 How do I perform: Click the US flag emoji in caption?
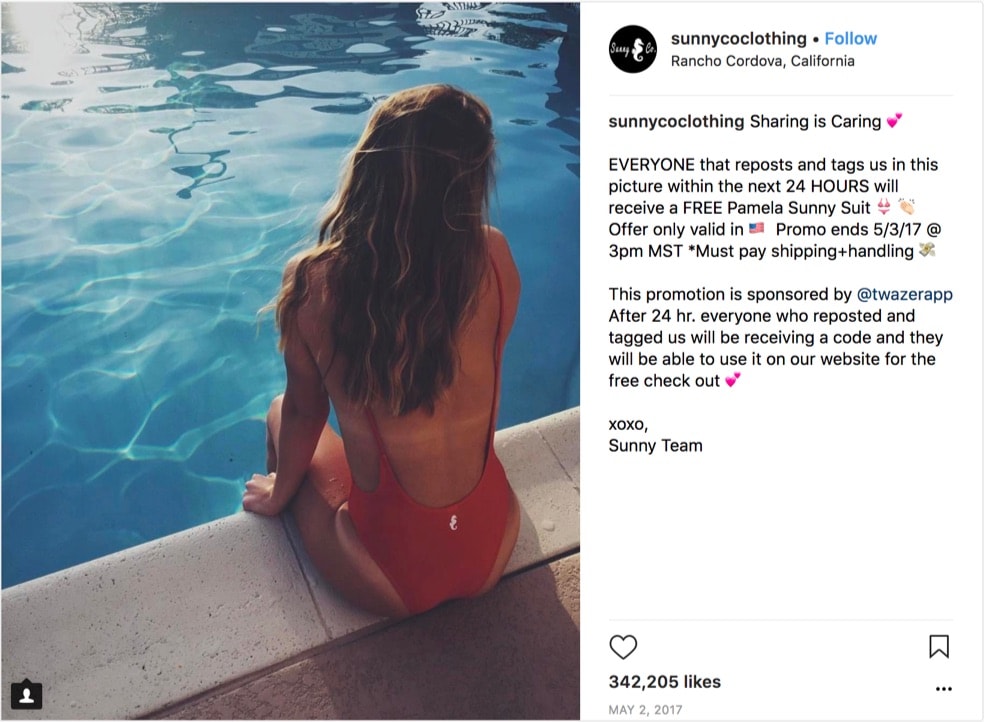(x=757, y=228)
